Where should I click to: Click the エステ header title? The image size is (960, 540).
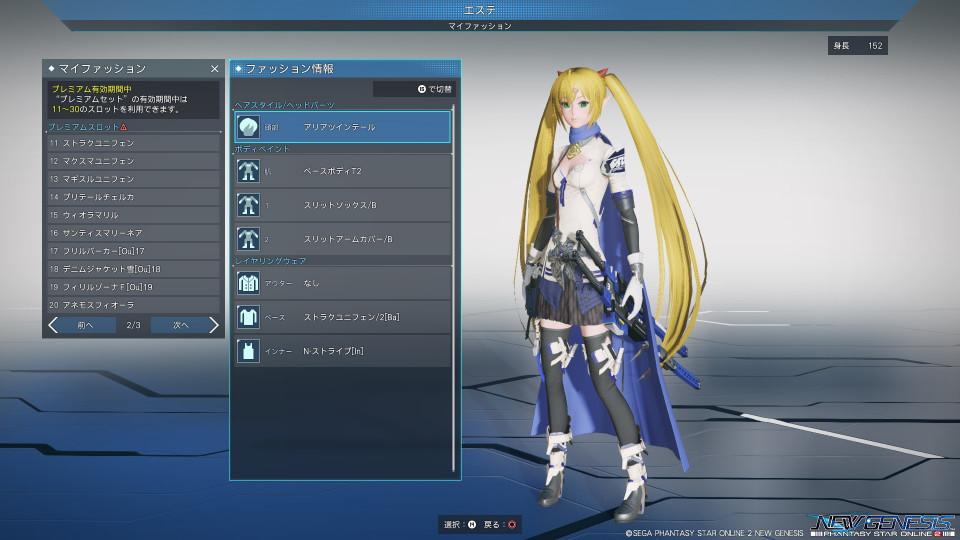[480, 10]
